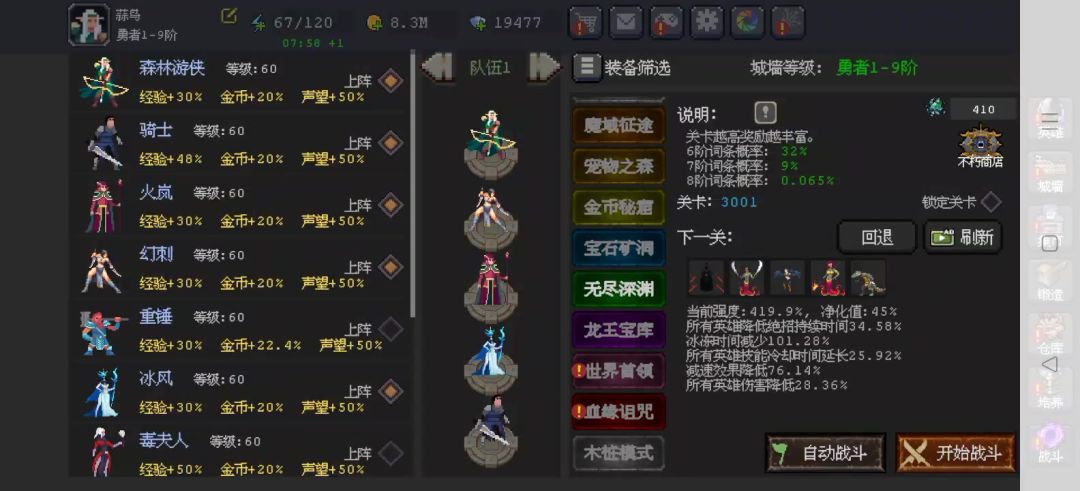This screenshot has width=1080, height=491.
Task: Toggle 上阵 diamond for 重锤
Action: pos(391,329)
